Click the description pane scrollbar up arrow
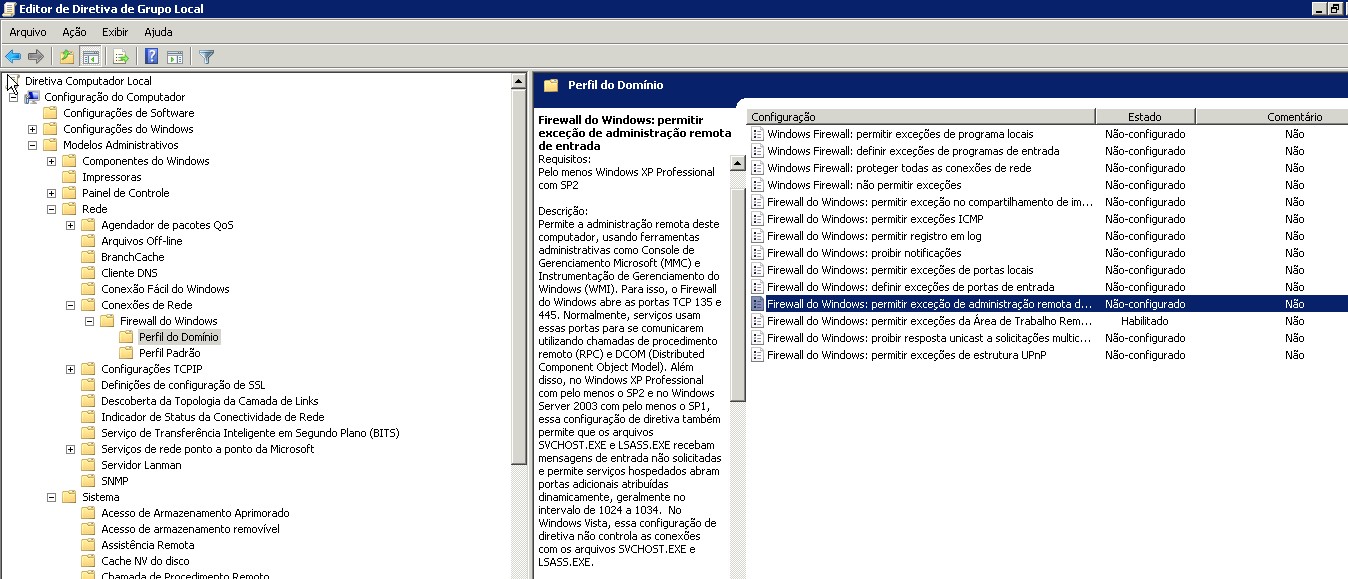 pyautogui.click(x=738, y=163)
